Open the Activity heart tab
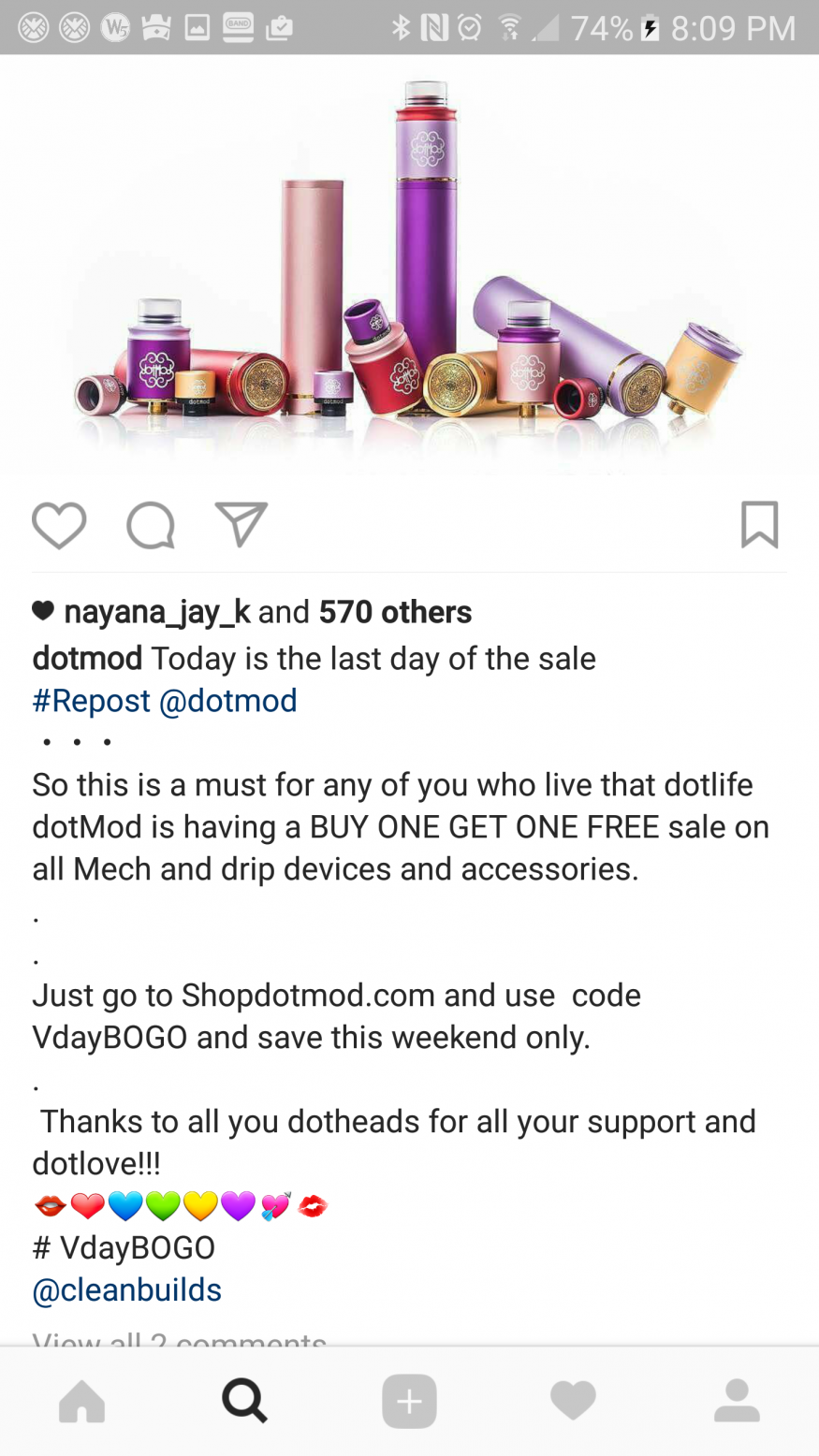The image size is (819, 1456). (573, 1401)
